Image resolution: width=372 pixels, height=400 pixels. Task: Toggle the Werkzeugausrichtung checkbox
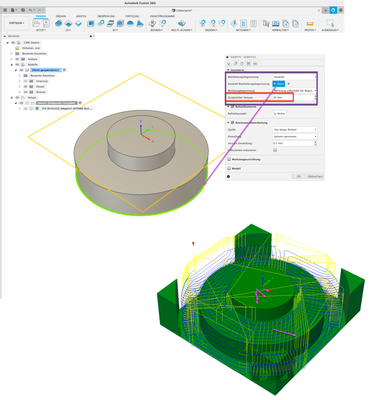pos(229,159)
